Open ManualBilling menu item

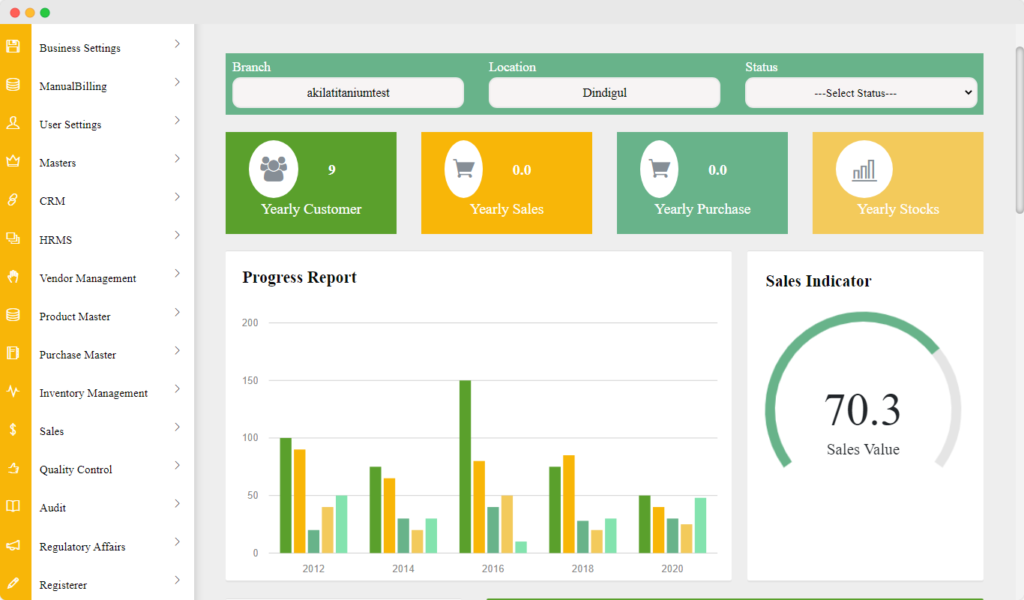point(72,86)
